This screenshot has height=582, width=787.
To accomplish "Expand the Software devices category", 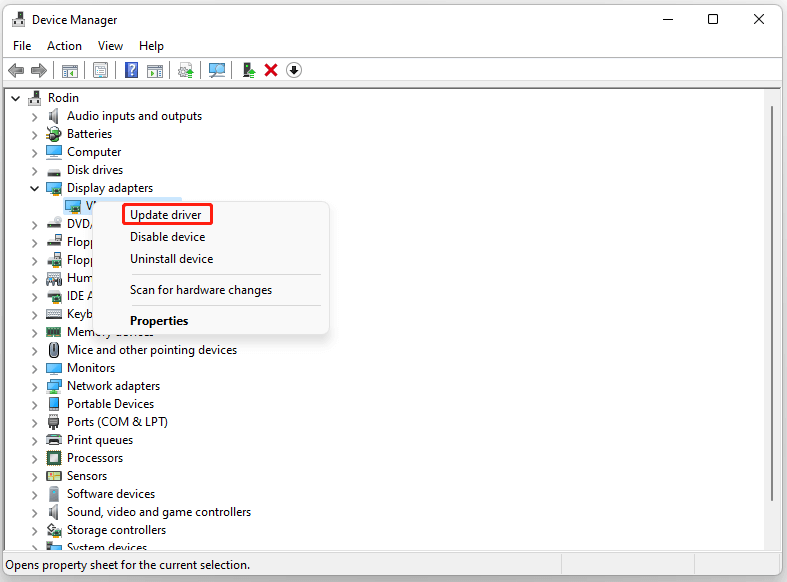I will click(34, 495).
